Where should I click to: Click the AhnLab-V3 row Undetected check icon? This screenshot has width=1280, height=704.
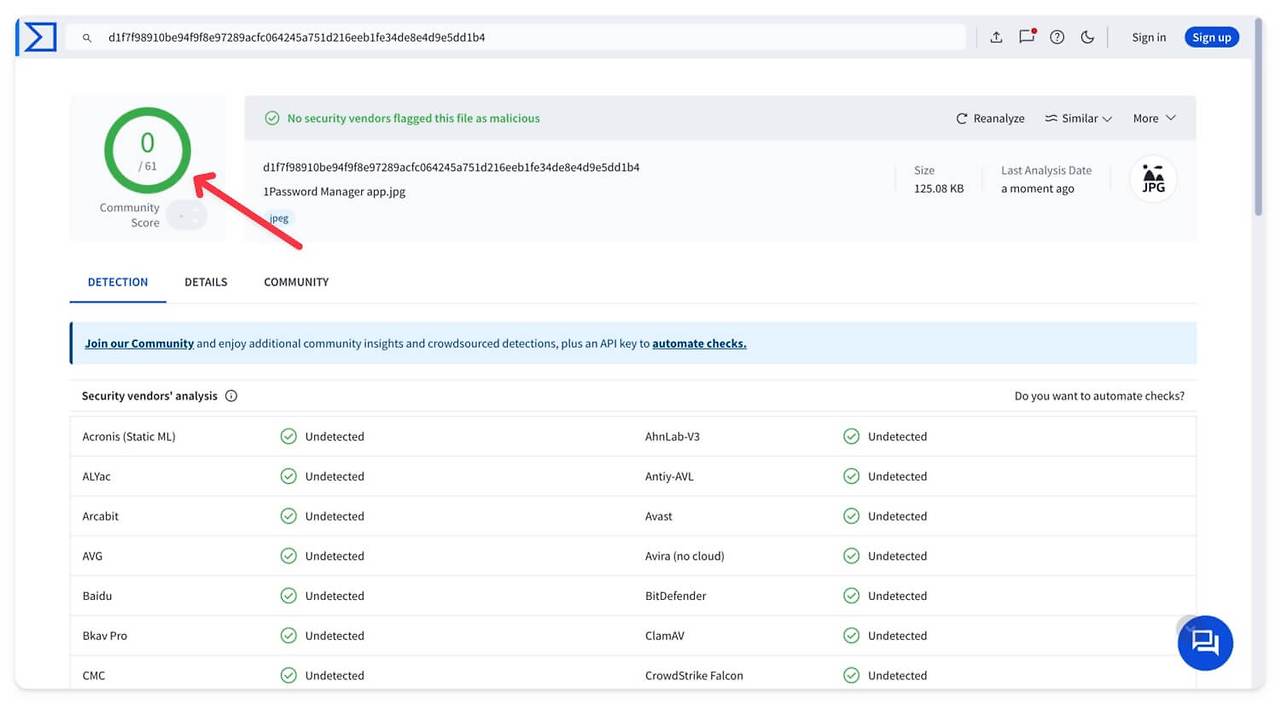coord(851,436)
